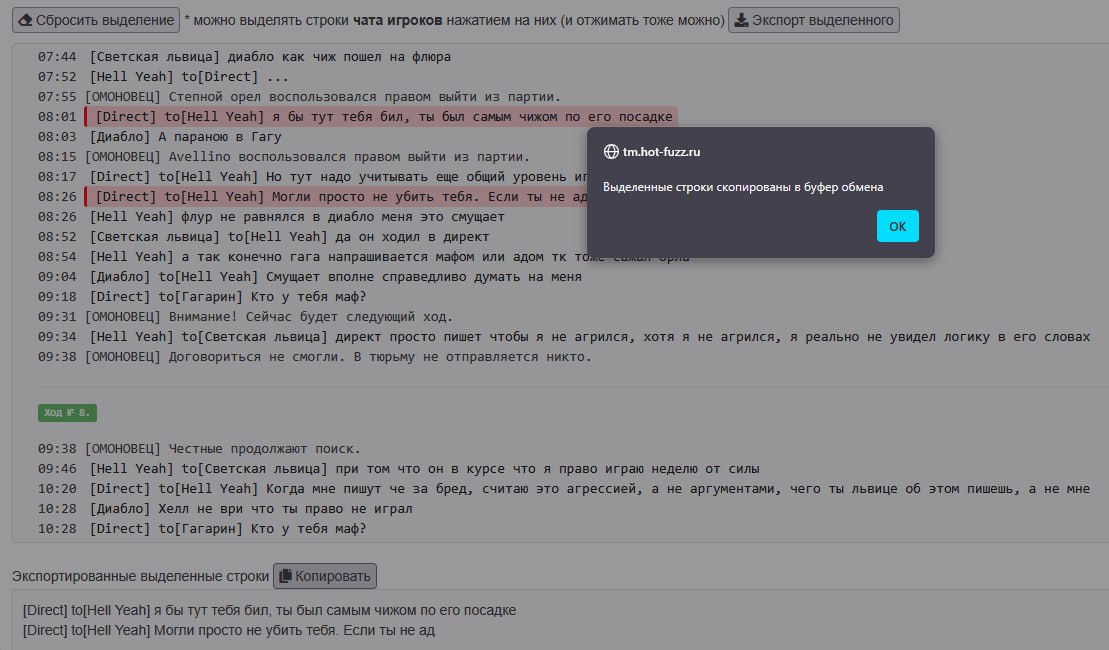Click the copy icon beside Копировать
This screenshot has height=650, width=1109.
pos(285,576)
